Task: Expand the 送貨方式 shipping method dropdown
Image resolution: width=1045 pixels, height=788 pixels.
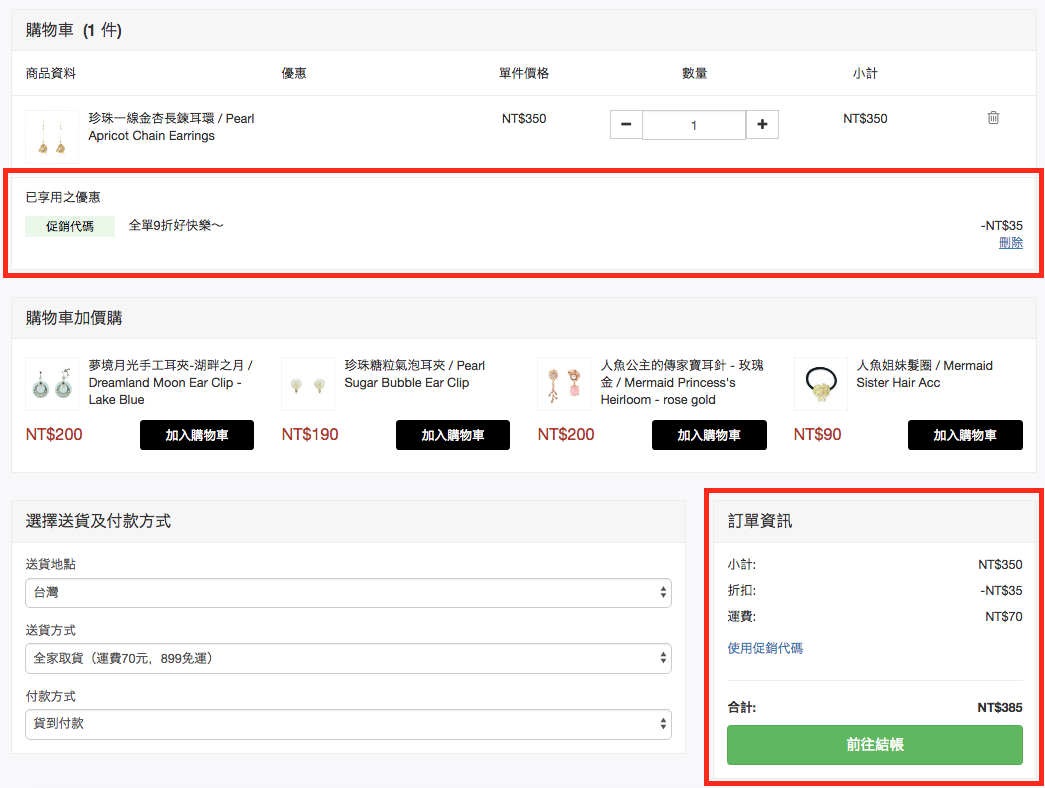Action: click(348, 659)
